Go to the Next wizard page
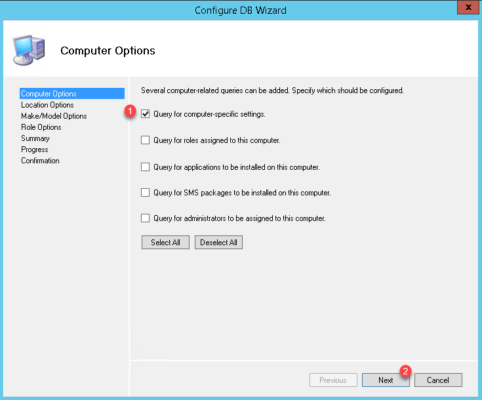Screen dimensions: 482x400 pos(386,380)
